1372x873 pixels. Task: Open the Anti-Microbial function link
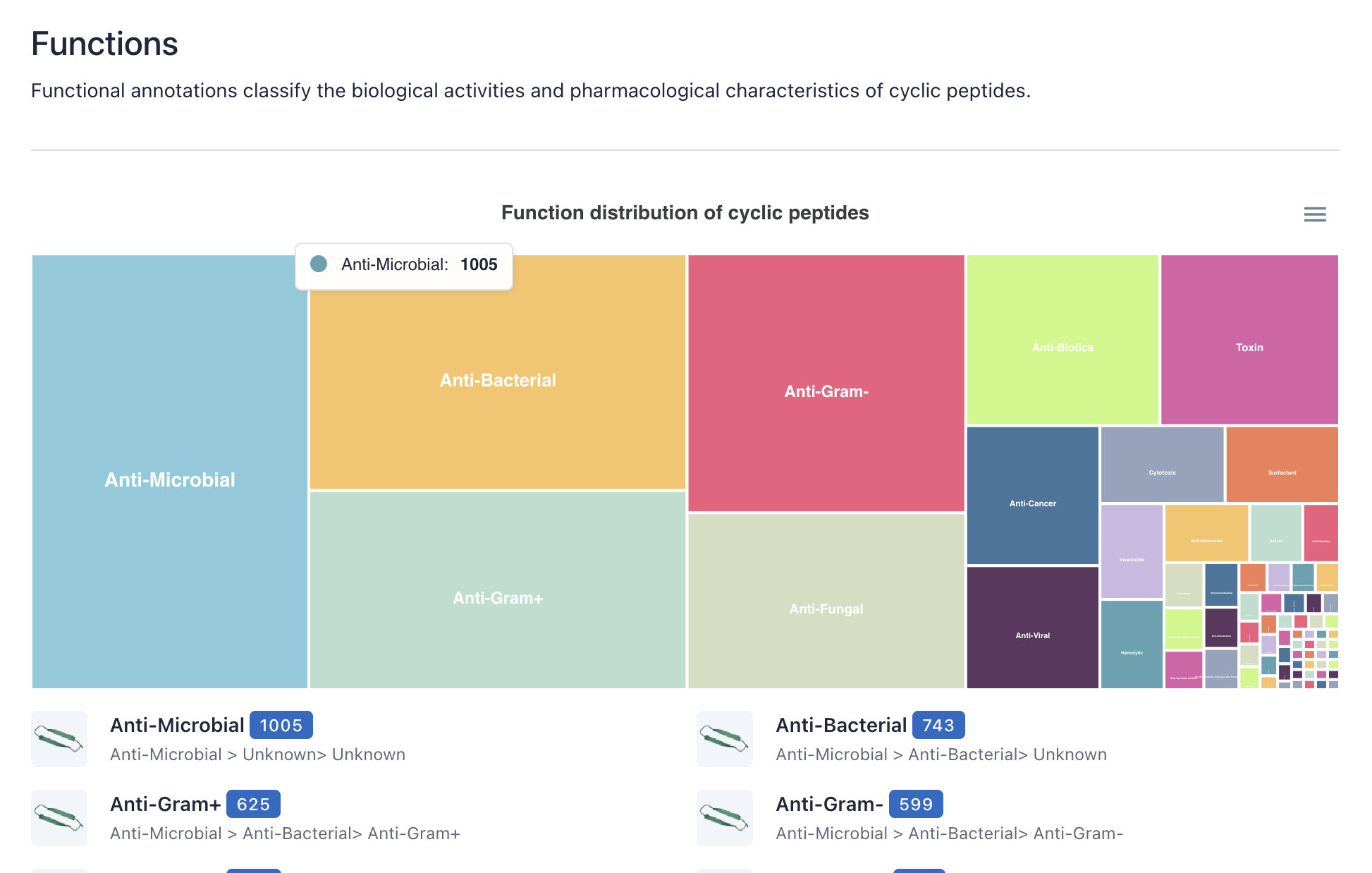tap(177, 725)
